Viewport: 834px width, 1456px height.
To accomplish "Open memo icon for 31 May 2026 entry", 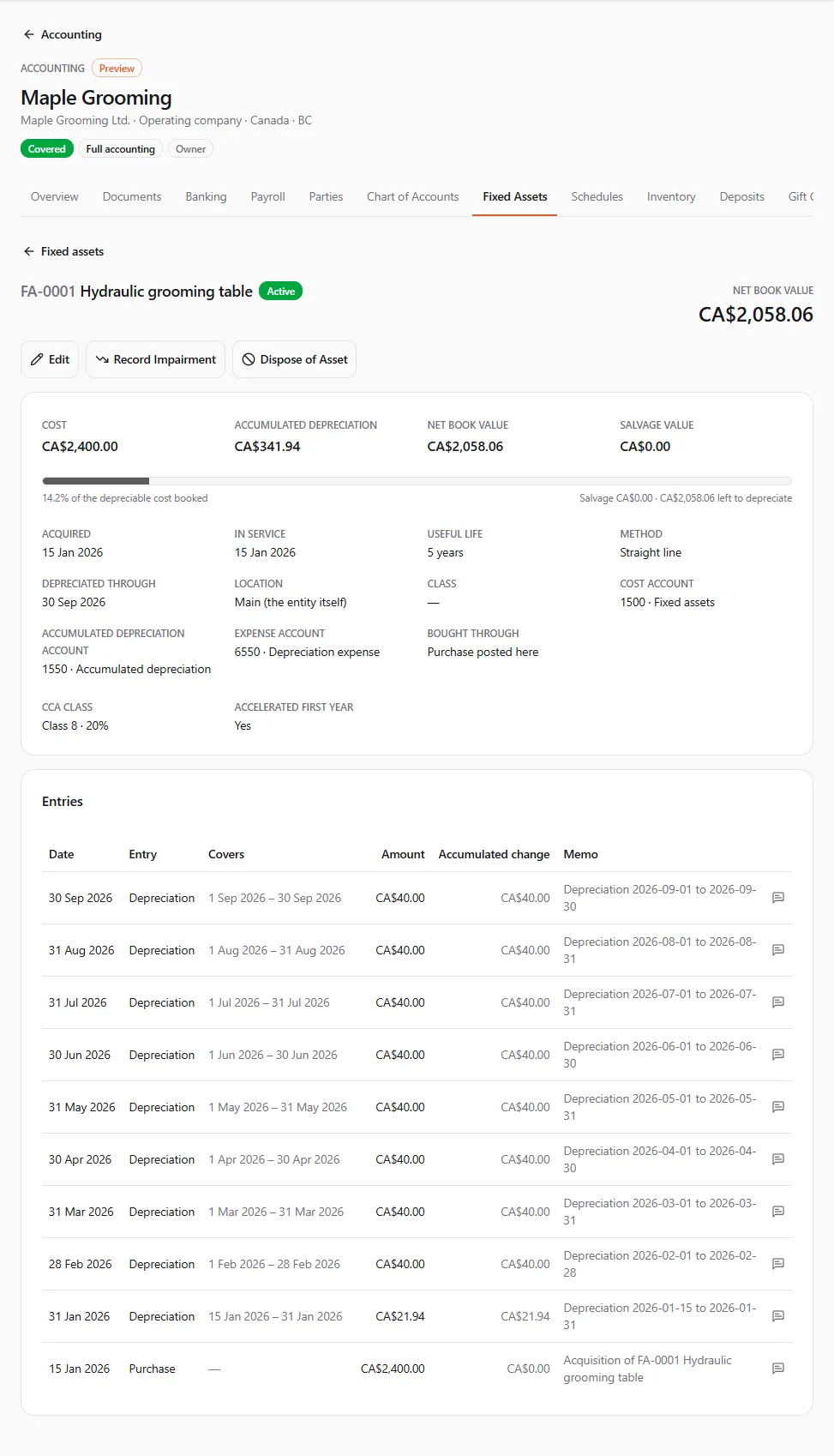I will pyautogui.click(x=778, y=1107).
